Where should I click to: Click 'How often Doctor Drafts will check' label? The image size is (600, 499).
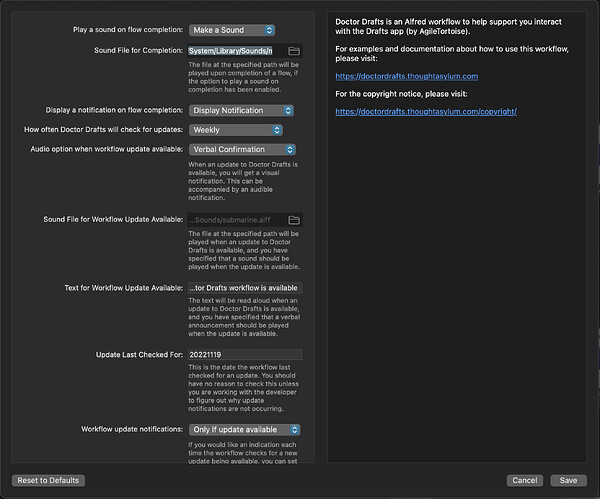[x=103, y=130]
